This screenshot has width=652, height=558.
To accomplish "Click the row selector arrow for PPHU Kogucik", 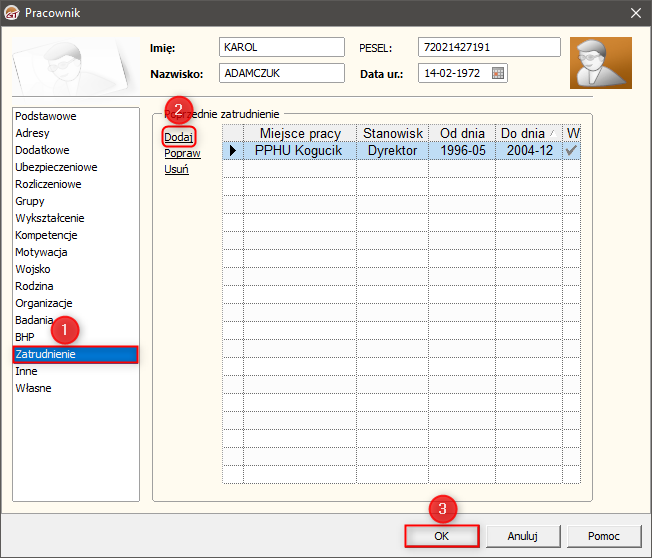I will (x=233, y=151).
